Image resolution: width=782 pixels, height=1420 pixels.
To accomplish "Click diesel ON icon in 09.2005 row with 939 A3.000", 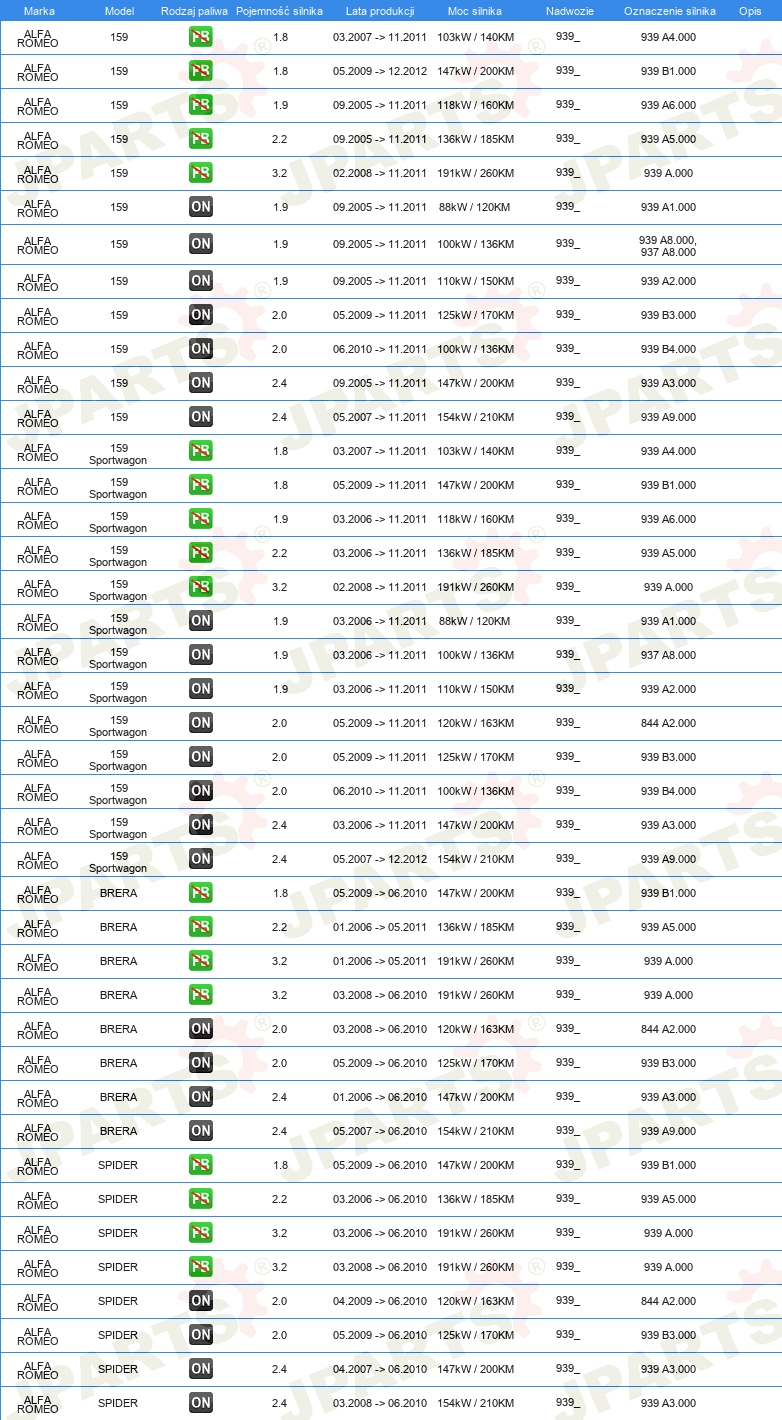I will tap(201, 383).
